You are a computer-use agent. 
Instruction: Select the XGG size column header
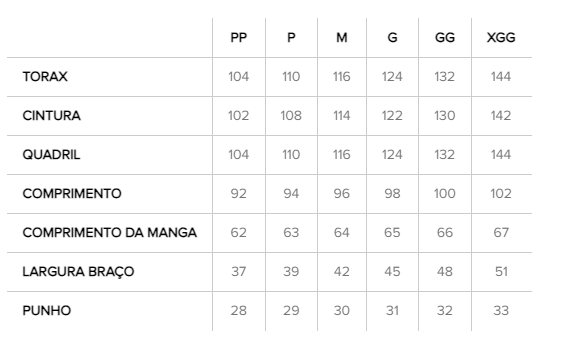[501, 38]
